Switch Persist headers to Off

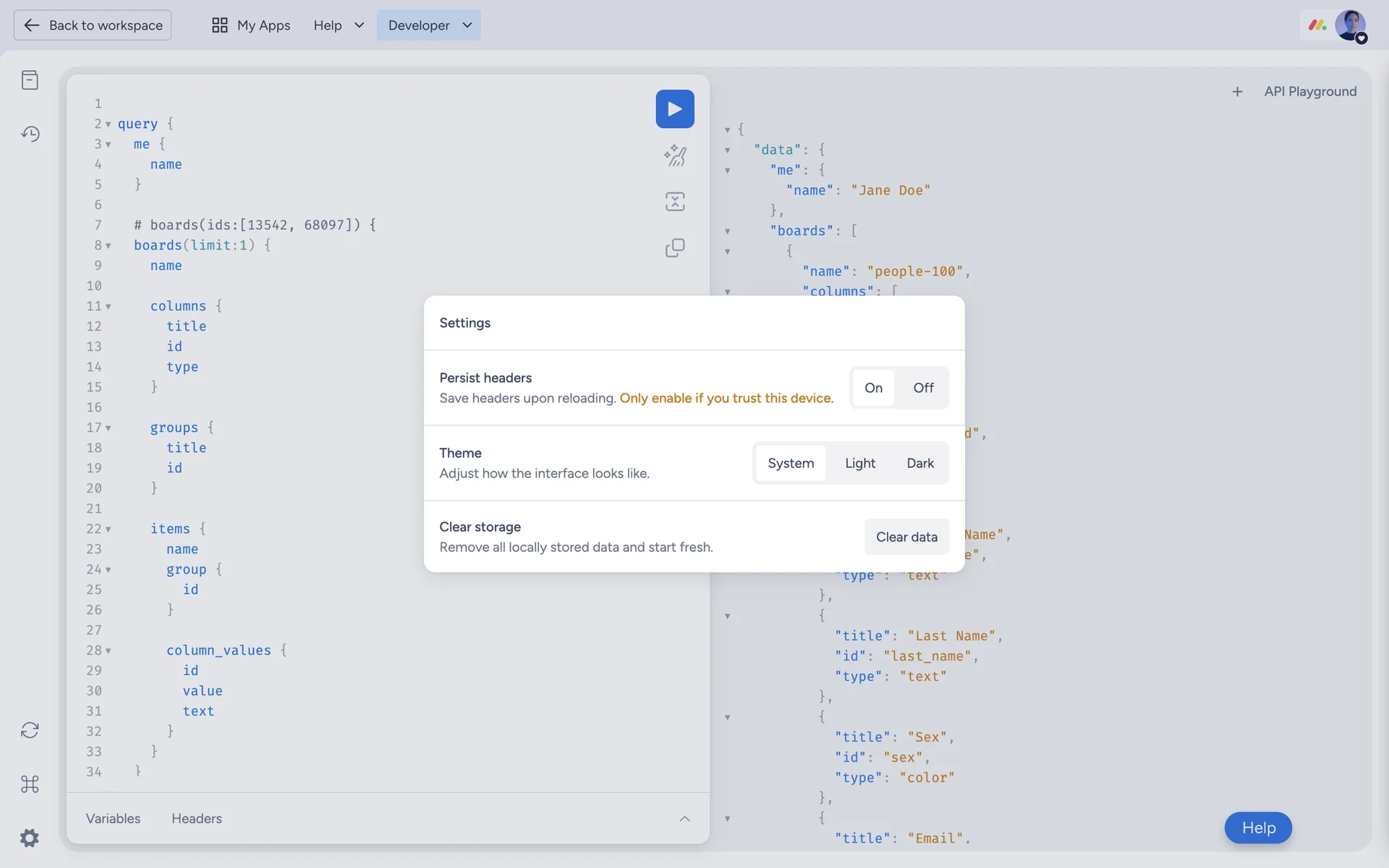[923, 388]
